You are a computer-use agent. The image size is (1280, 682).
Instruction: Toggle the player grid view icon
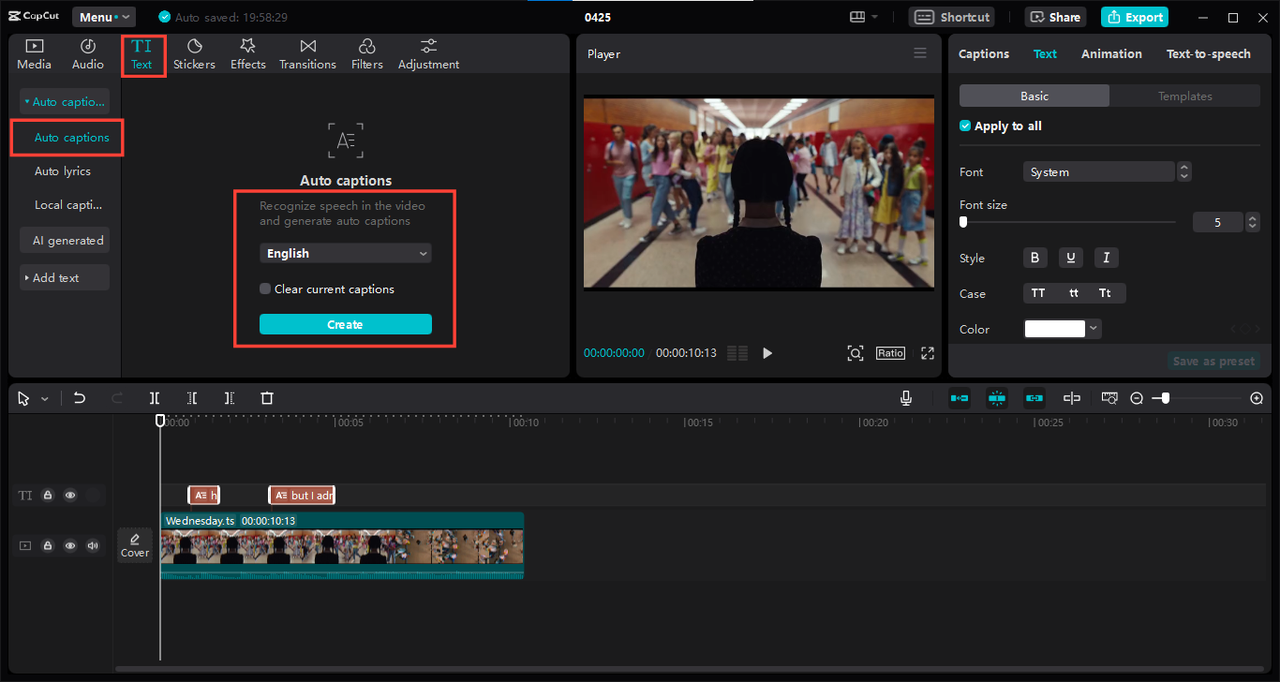tap(738, 353)
